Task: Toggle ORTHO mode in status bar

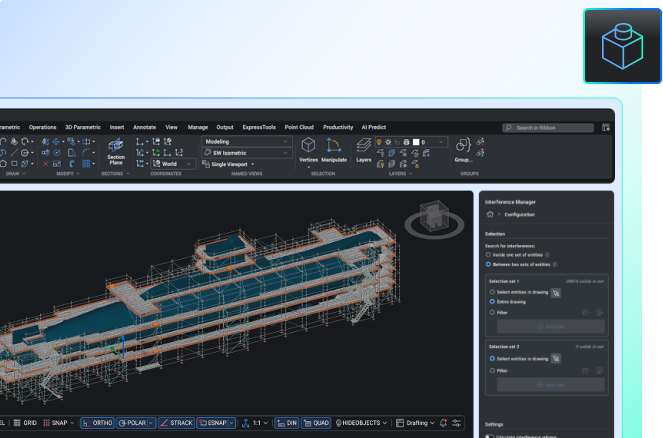Action: 98,423
